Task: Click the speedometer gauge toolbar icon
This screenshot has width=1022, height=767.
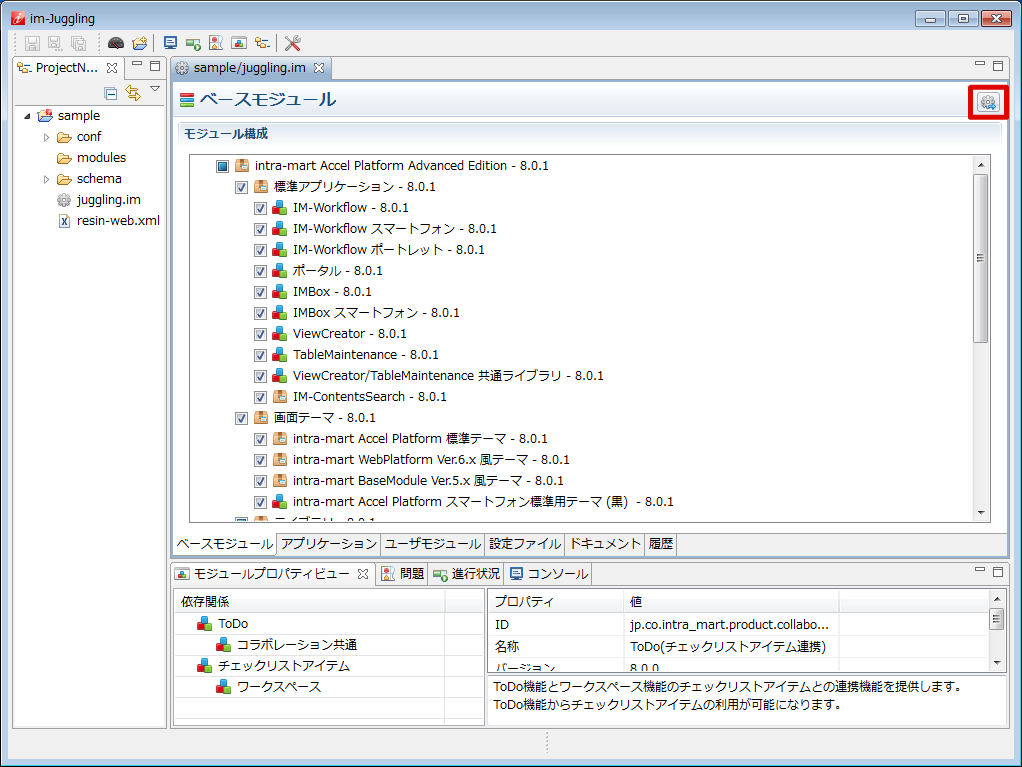Action: (x=116, y=43)
